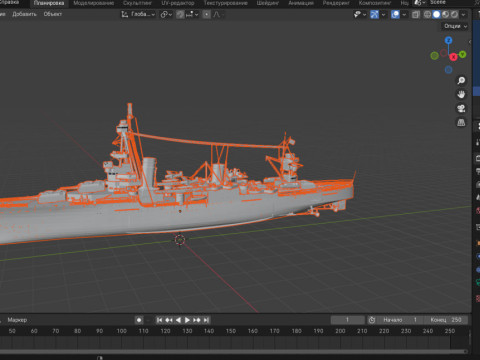Open the Маркер timeline menu
This screenshot has width=480, height=360.
coord(17,320)
